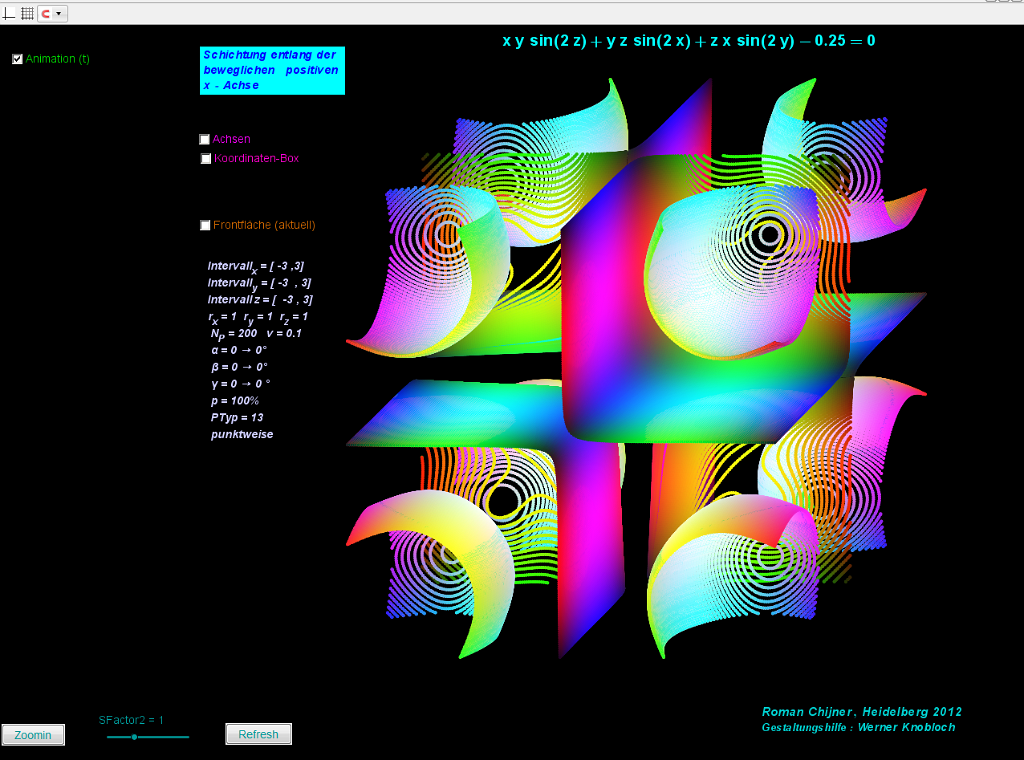Open the dropdown arrow beside the magnet icon
The height and width of the screenshot is (760, 1024).
click(60, 13)
